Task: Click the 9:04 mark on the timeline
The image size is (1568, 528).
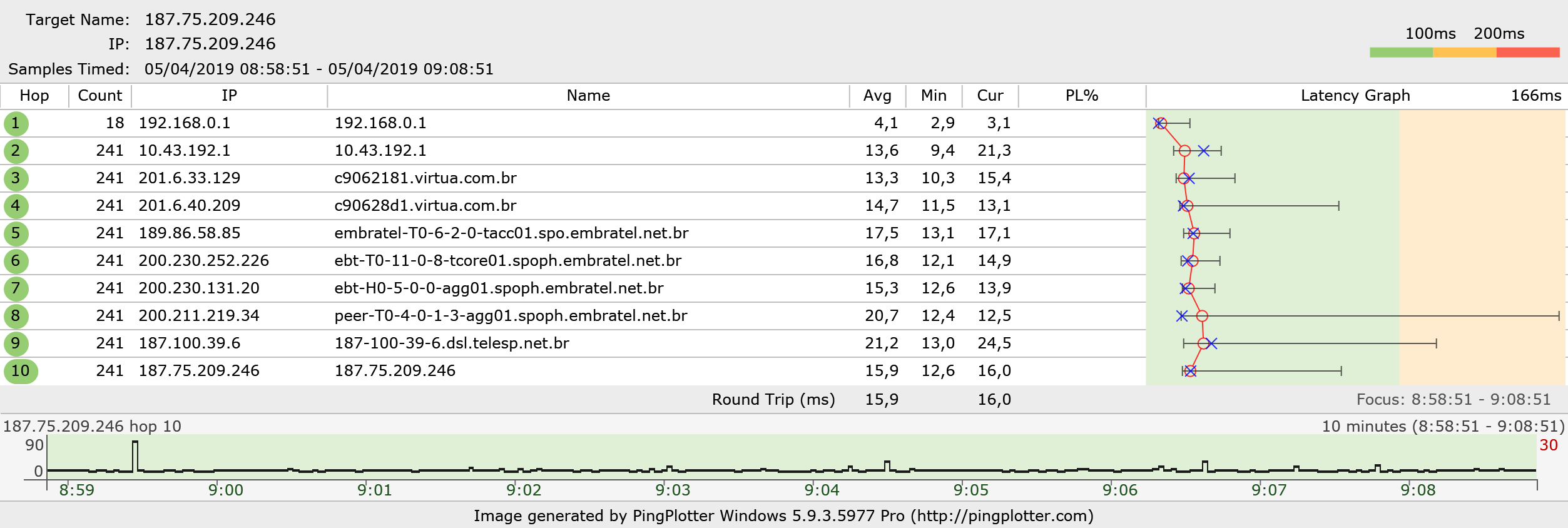Action: point(822,490)
